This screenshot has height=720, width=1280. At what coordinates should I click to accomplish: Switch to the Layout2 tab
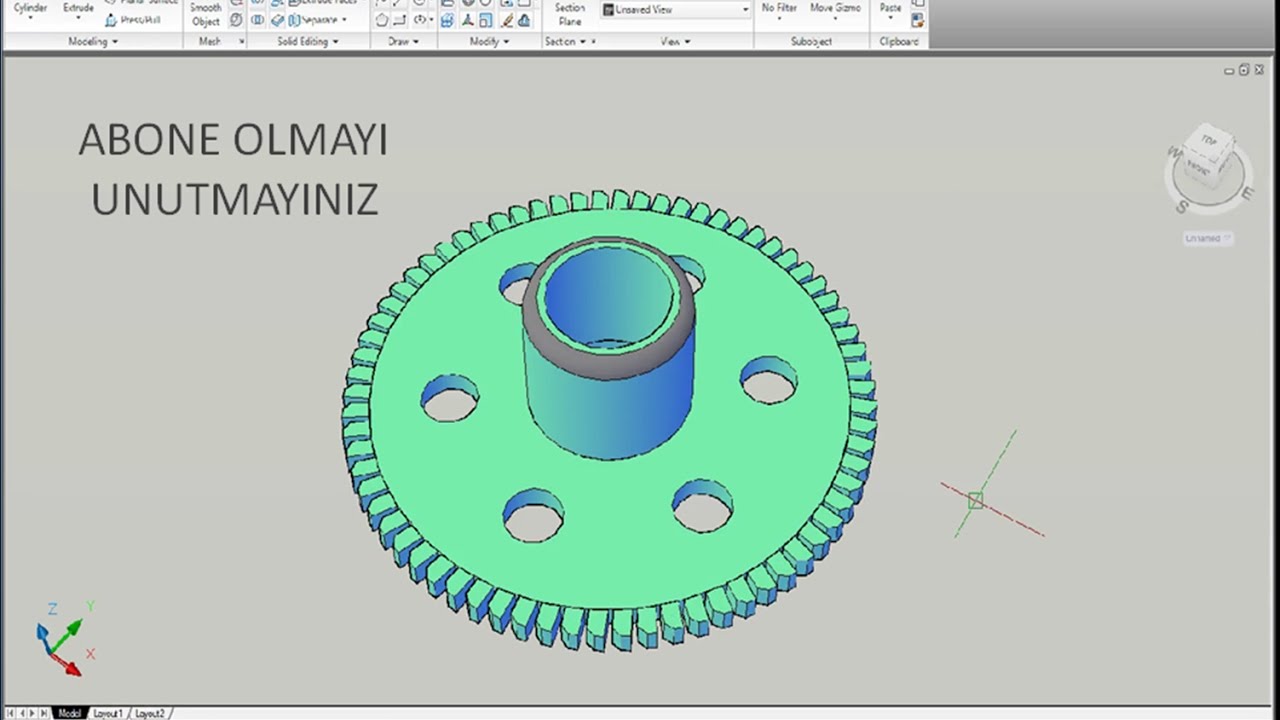(x=149, y=713)
